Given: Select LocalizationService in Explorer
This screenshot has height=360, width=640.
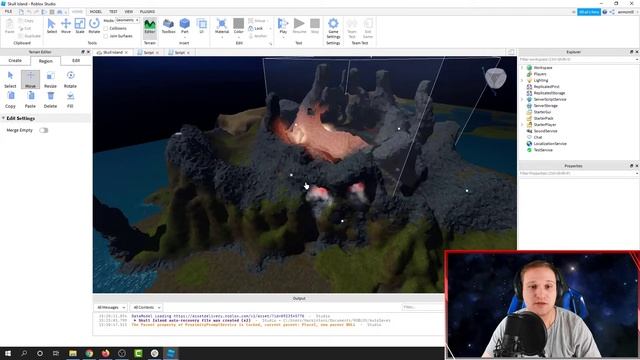Looking at the screenshot, I should point(550,144).
